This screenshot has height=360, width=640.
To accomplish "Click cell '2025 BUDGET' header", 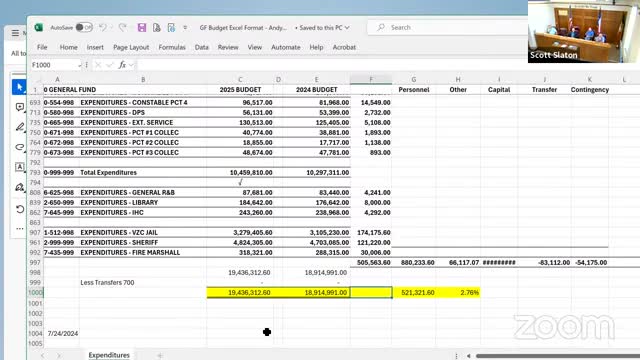I will click(240, 90).
